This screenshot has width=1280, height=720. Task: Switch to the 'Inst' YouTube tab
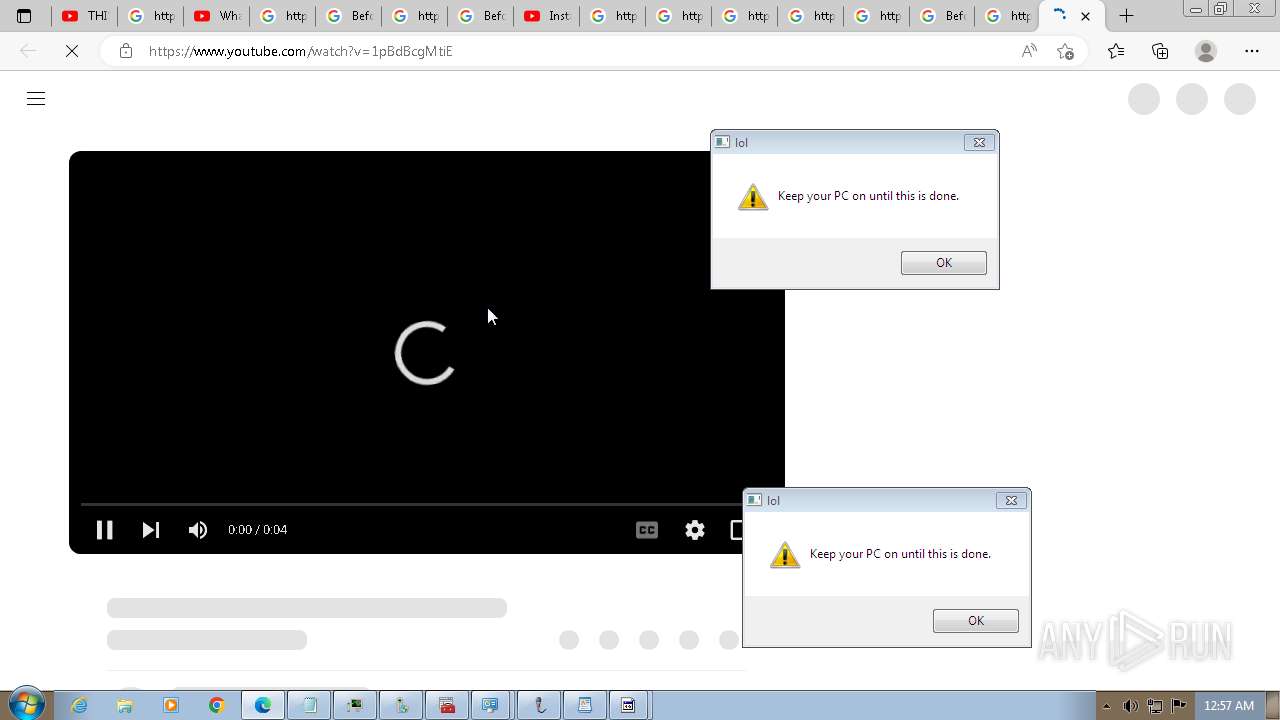tap(546, 16)
